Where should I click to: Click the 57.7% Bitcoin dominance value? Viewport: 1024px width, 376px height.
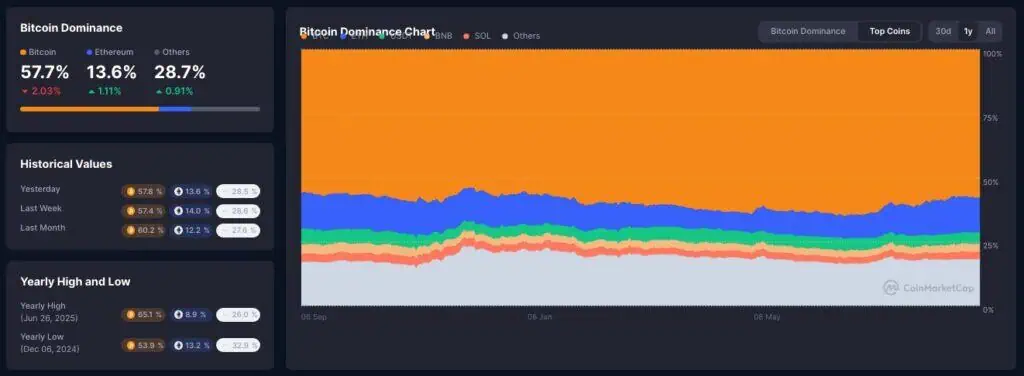(x=44, y=72)
